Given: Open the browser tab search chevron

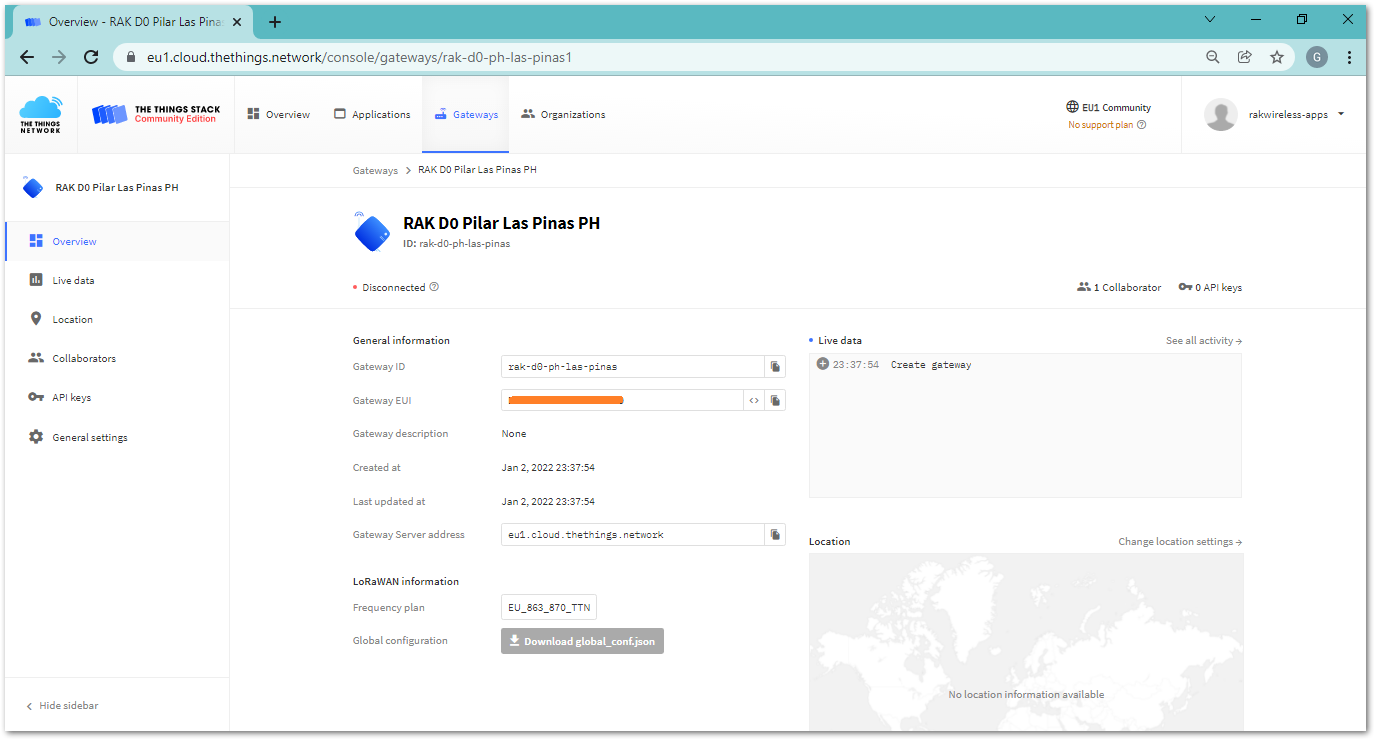Looking at the screenshot, I should pyautogui.click(x=1209, y=19).
